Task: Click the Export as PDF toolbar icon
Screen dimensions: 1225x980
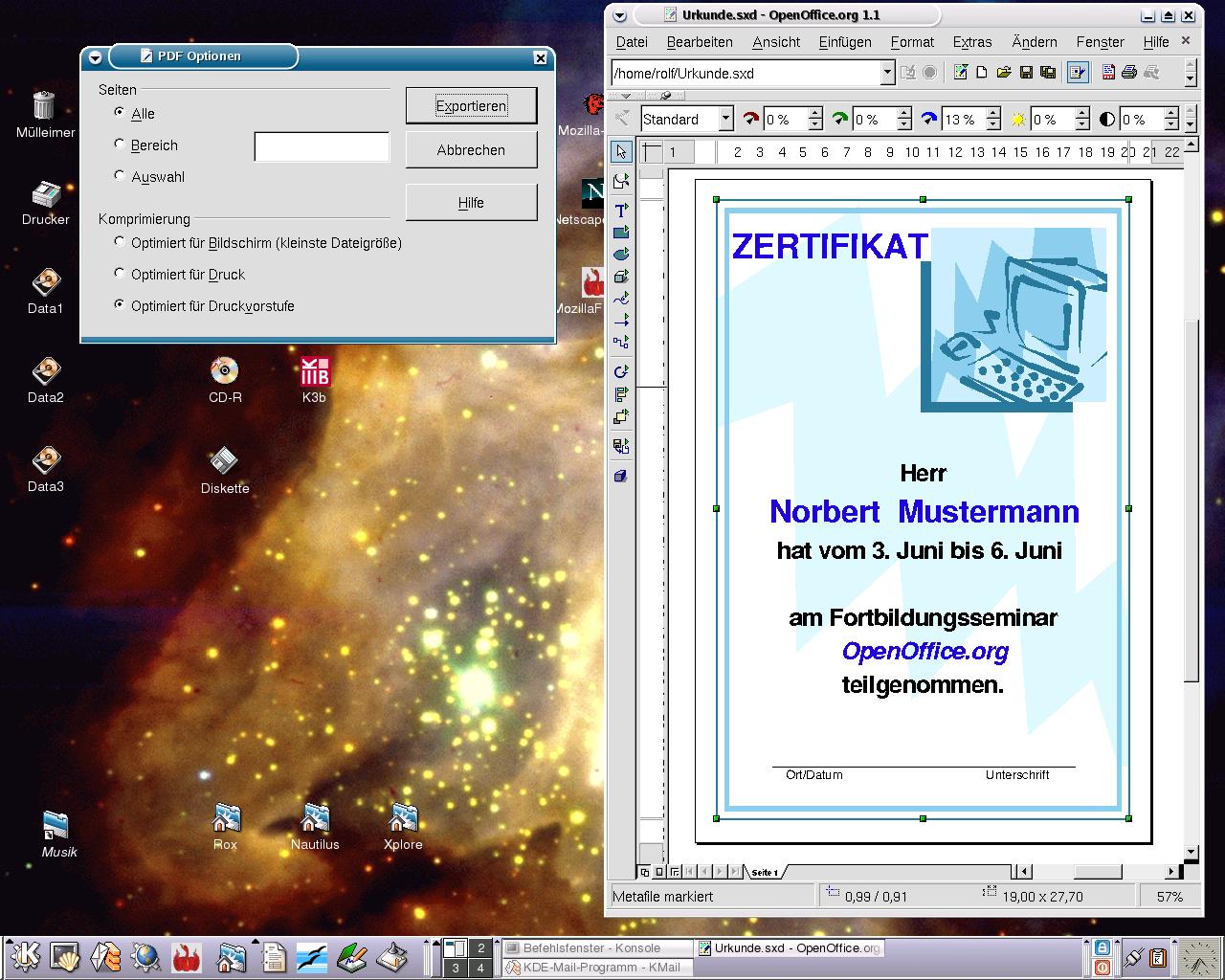Action: (x=1108, y=73)
